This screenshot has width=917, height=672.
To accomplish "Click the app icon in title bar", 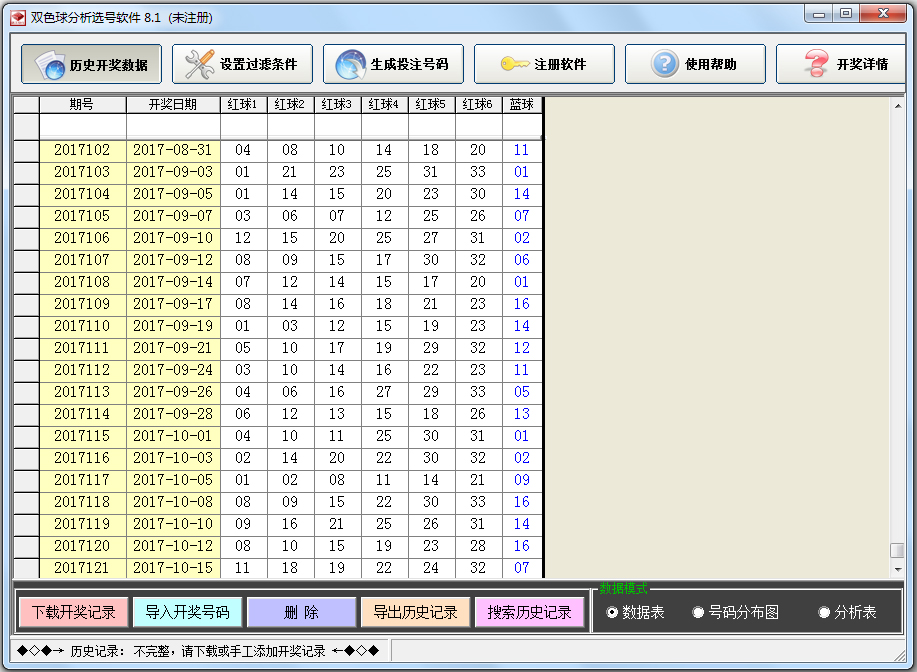I will coord(17,17).
